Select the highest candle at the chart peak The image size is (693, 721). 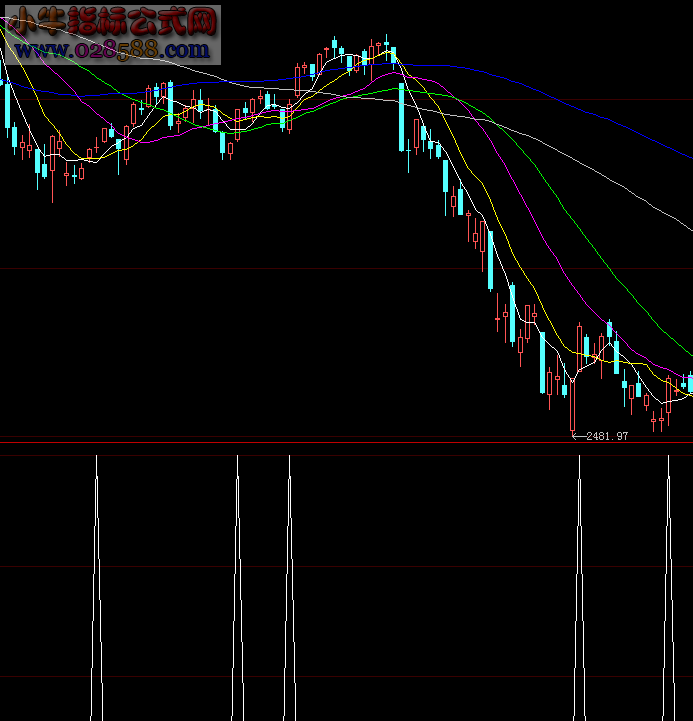tap(392, 53)
